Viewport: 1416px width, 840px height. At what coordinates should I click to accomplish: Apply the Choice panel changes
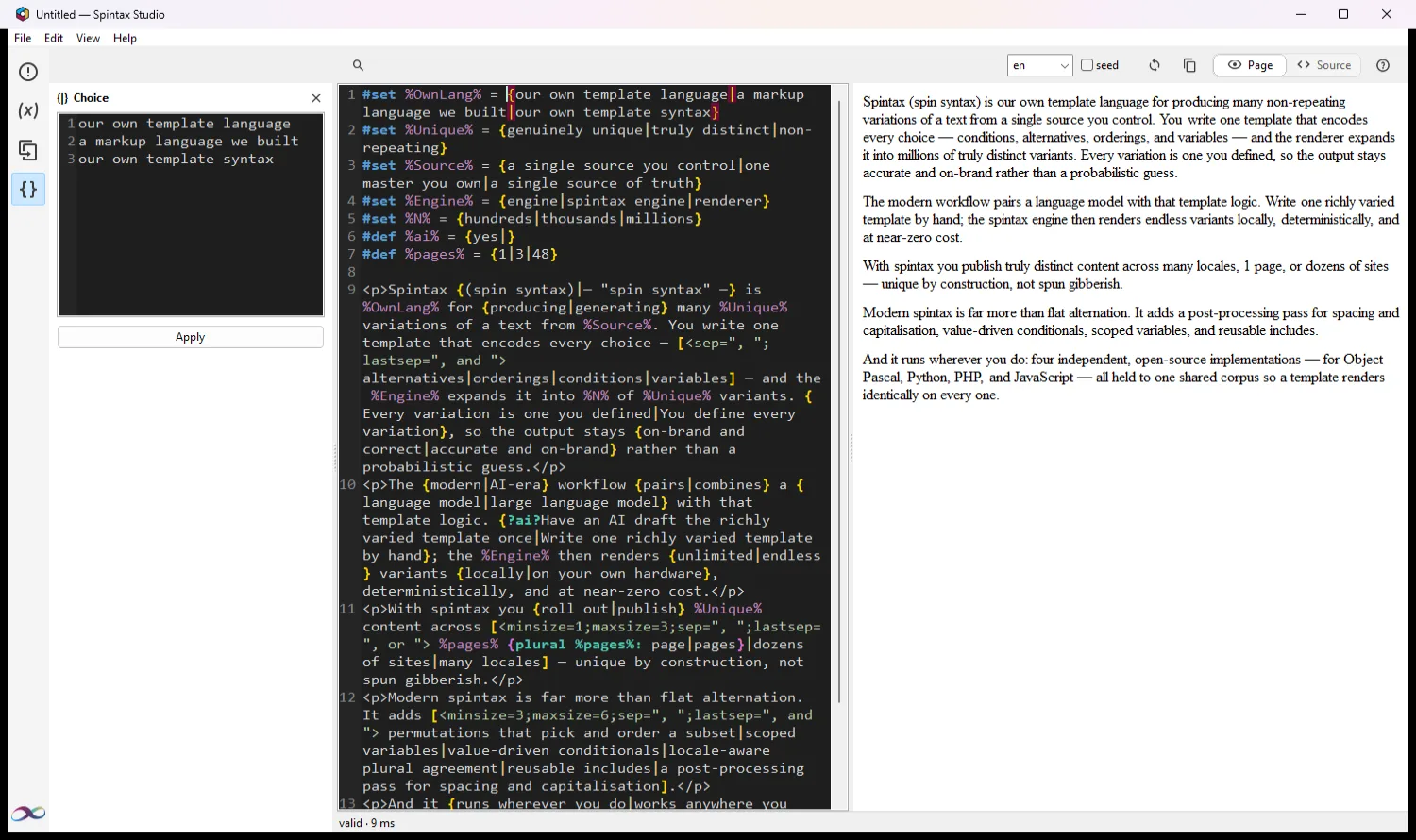pos(191,337)
